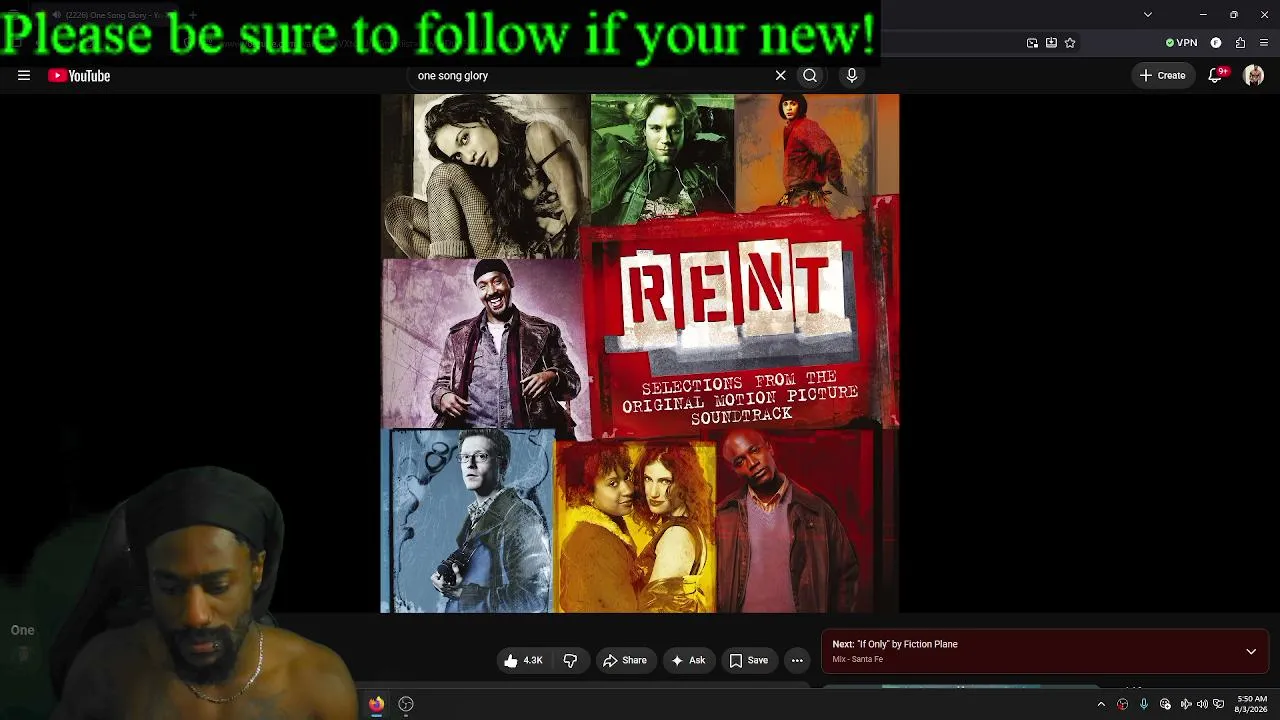The image size is (1280, 720).
Task: Open the YouTube guide hamburger menu
Action: coord(24,75)
